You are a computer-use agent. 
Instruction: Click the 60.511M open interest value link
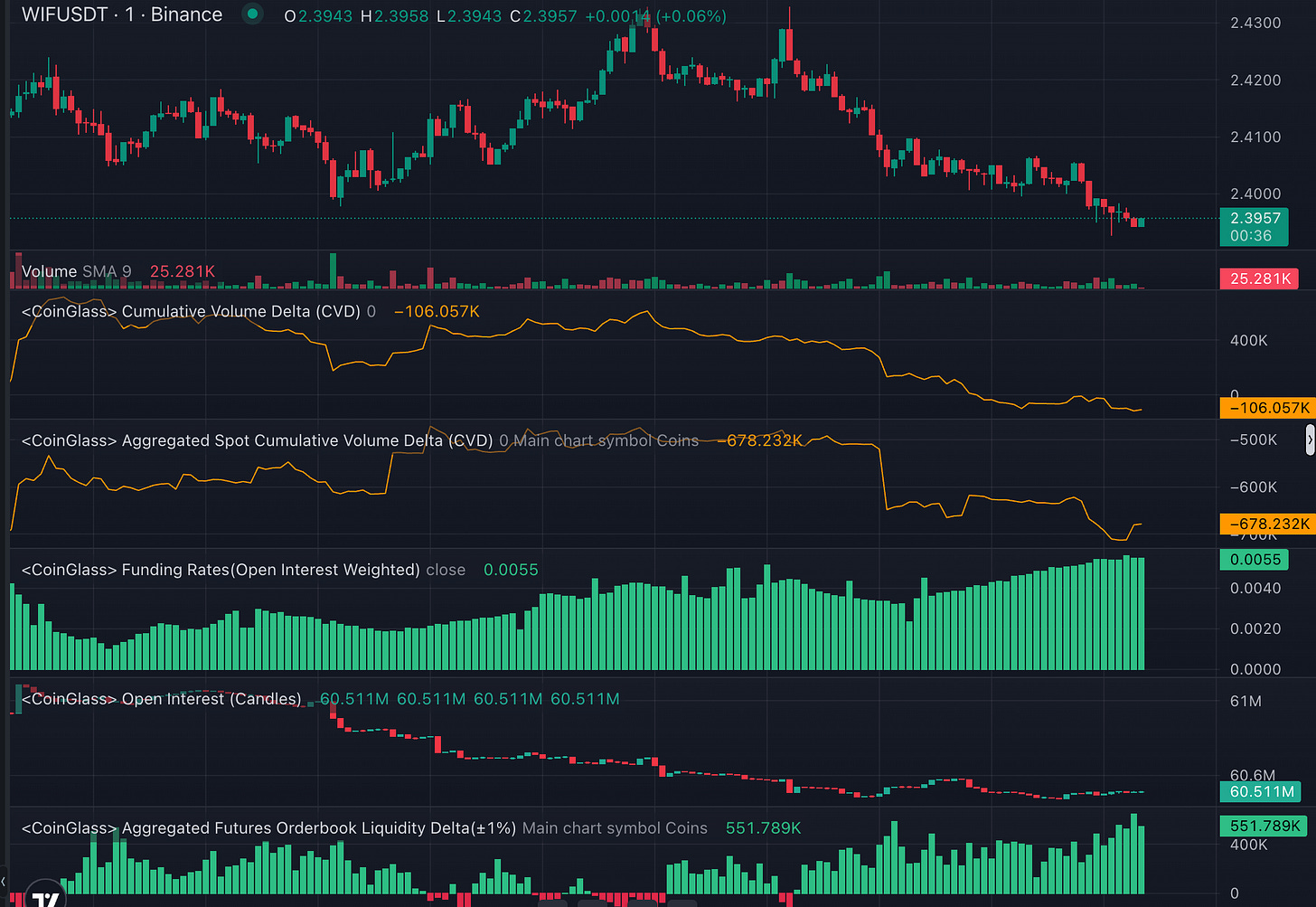coord(352,698)
